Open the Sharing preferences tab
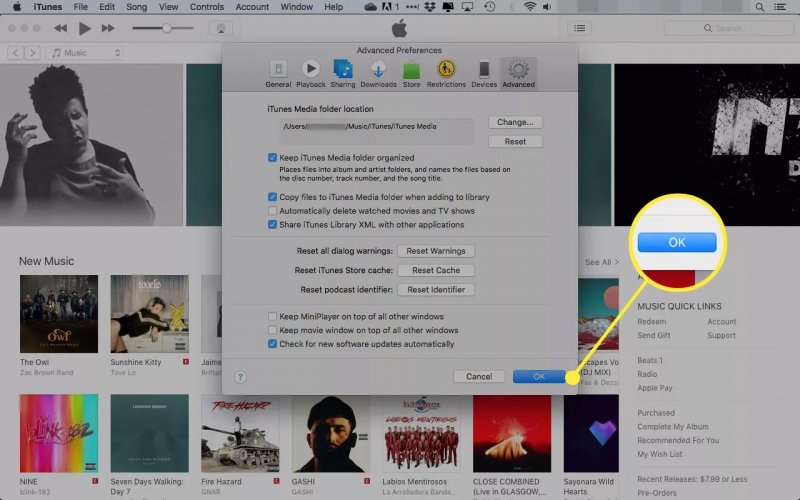Viewport: 800px width, 500px height. [x=343, y=74]
